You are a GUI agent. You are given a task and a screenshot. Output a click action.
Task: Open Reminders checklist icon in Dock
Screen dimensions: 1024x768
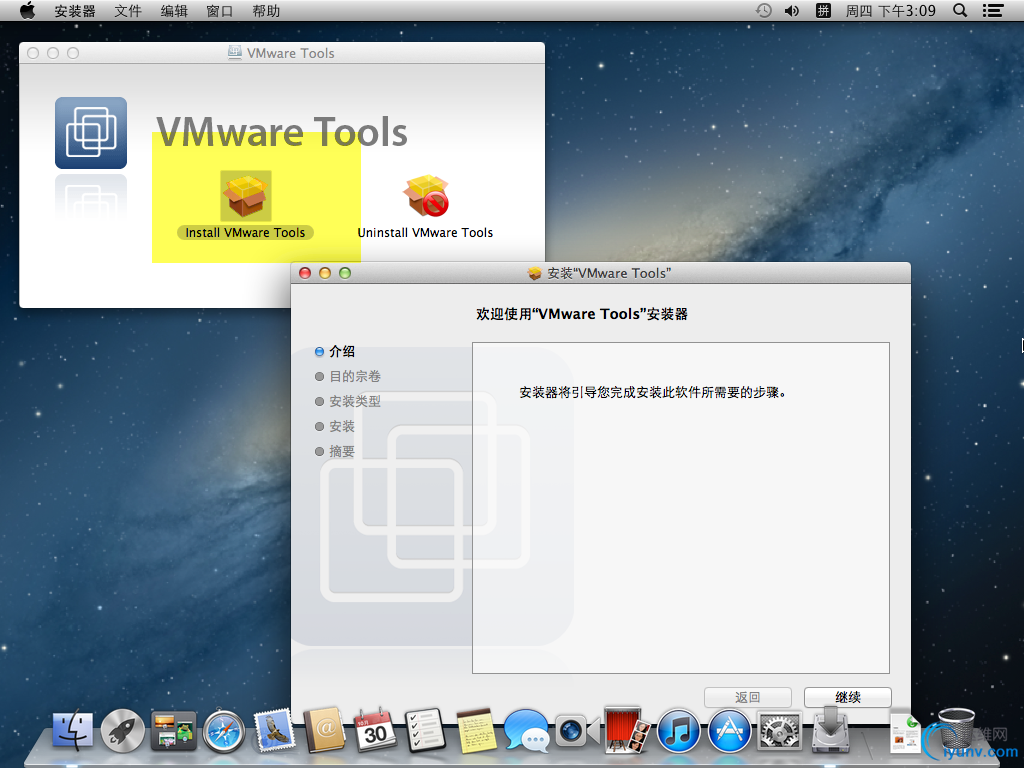click(x=425, y=730)
